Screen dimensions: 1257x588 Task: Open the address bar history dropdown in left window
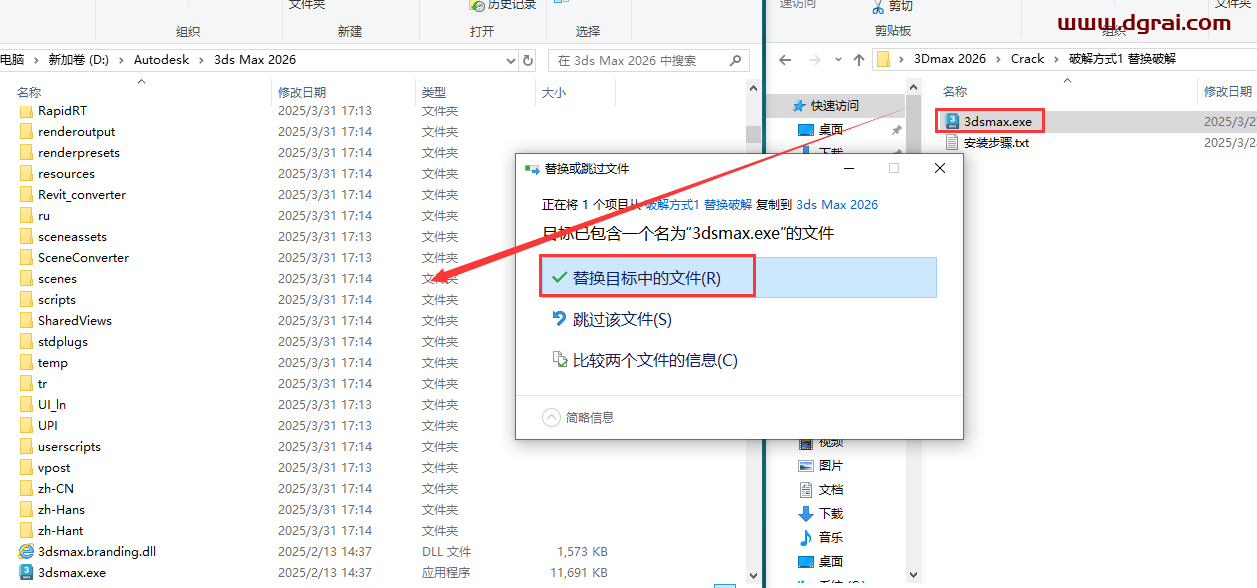pos(512,60)
